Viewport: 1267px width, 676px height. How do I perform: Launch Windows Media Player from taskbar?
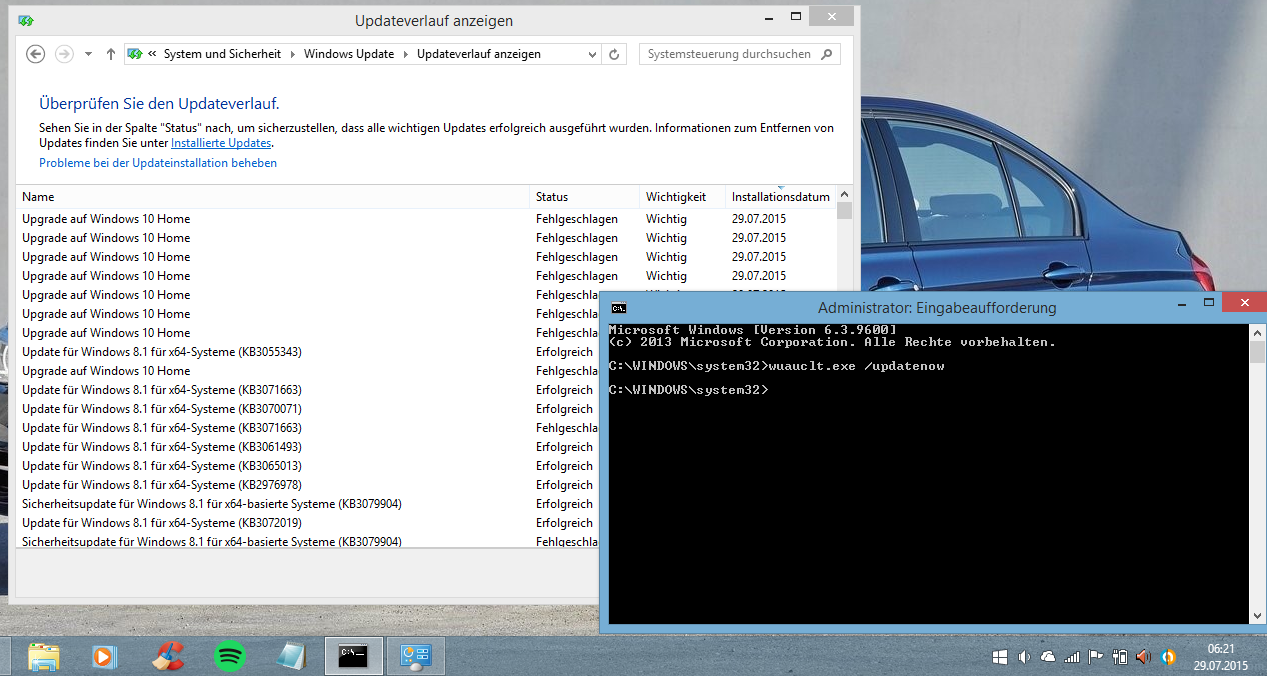(104, 656)
